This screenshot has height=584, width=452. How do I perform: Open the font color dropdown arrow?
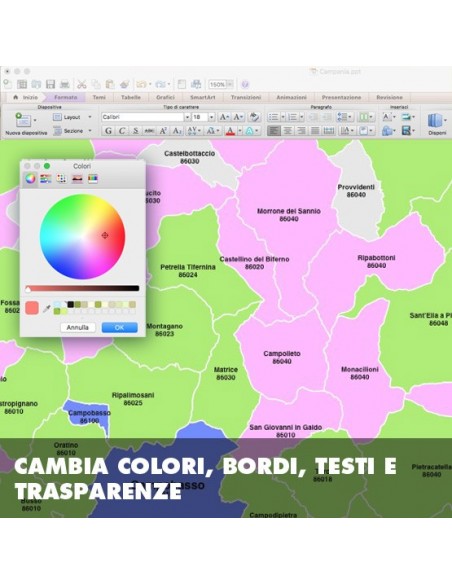239,131
